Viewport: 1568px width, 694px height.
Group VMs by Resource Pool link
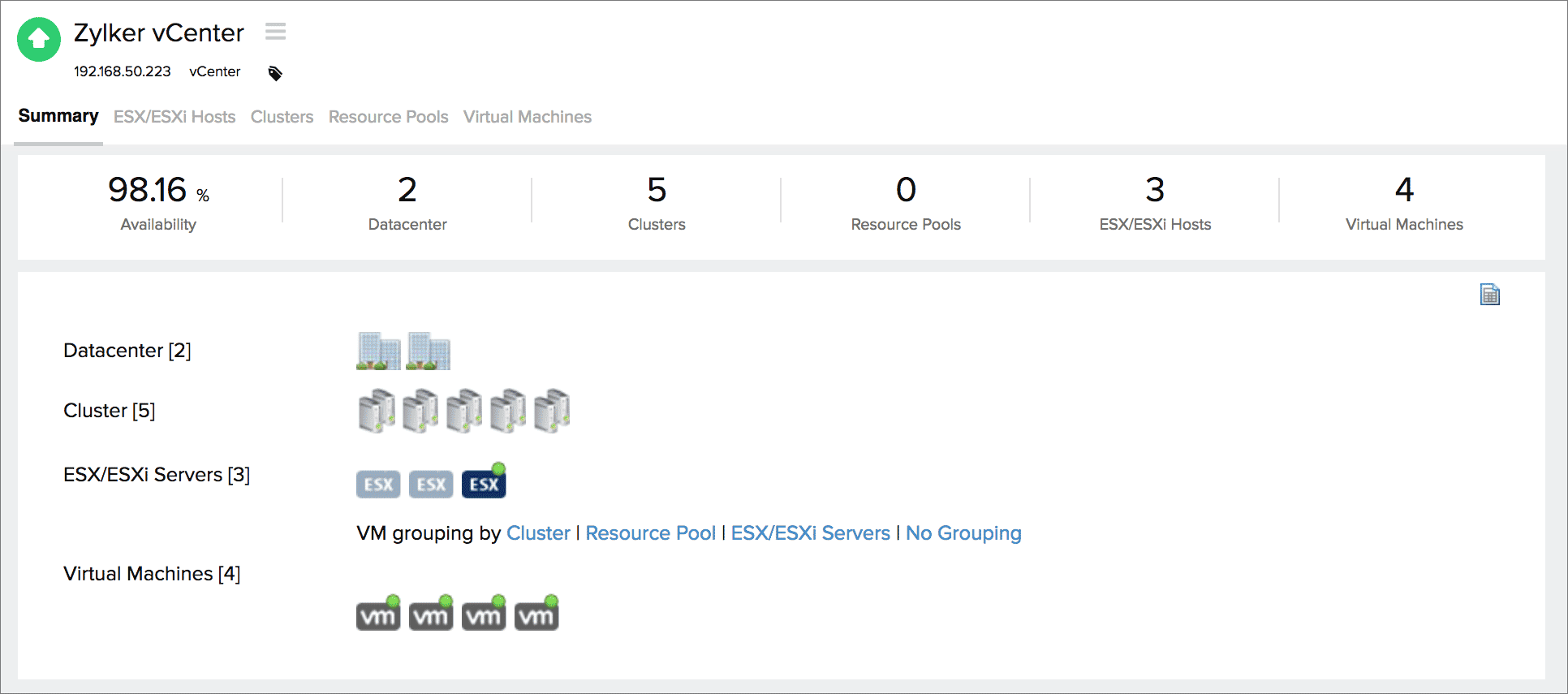coord(651,533)
